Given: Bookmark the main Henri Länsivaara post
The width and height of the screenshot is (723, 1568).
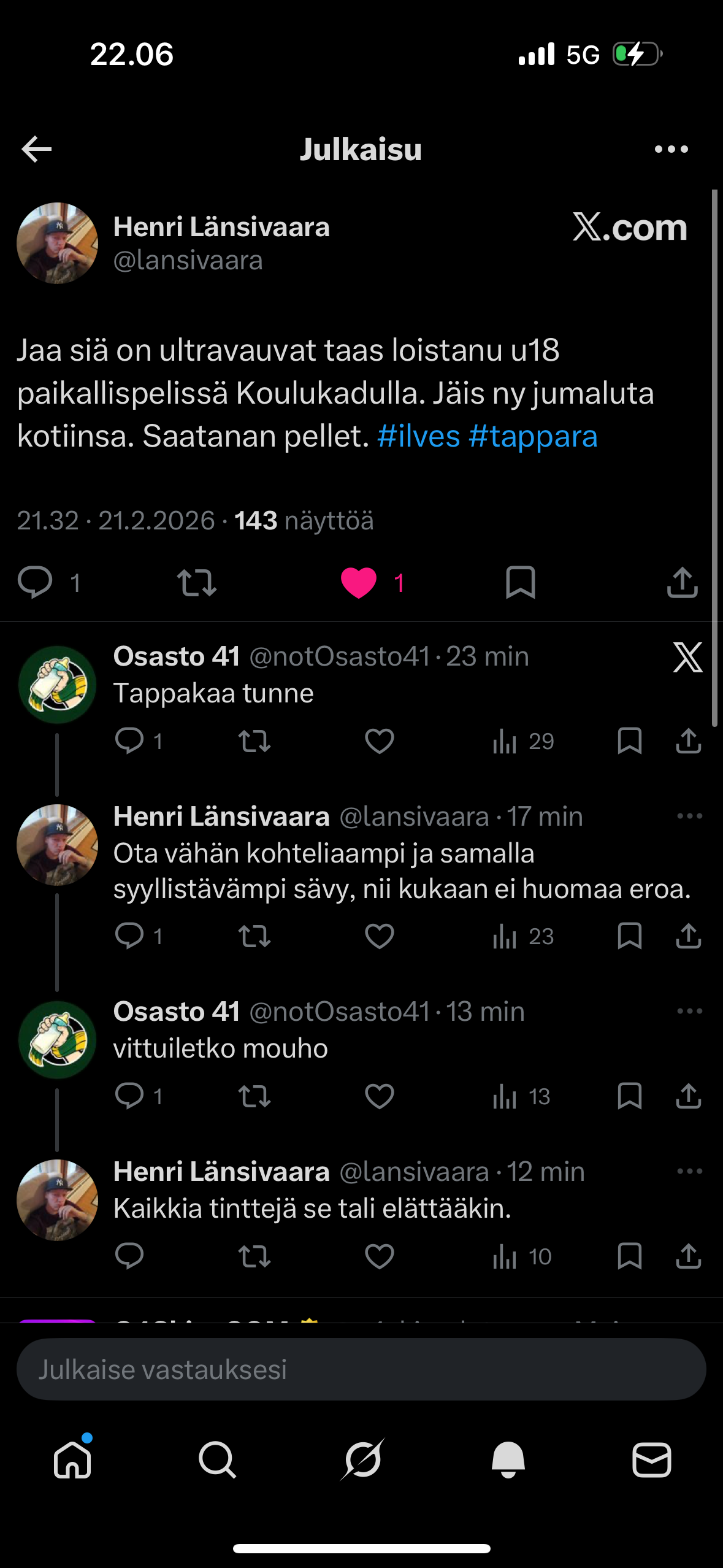Looking at the screenshot, I should point(520,582).
